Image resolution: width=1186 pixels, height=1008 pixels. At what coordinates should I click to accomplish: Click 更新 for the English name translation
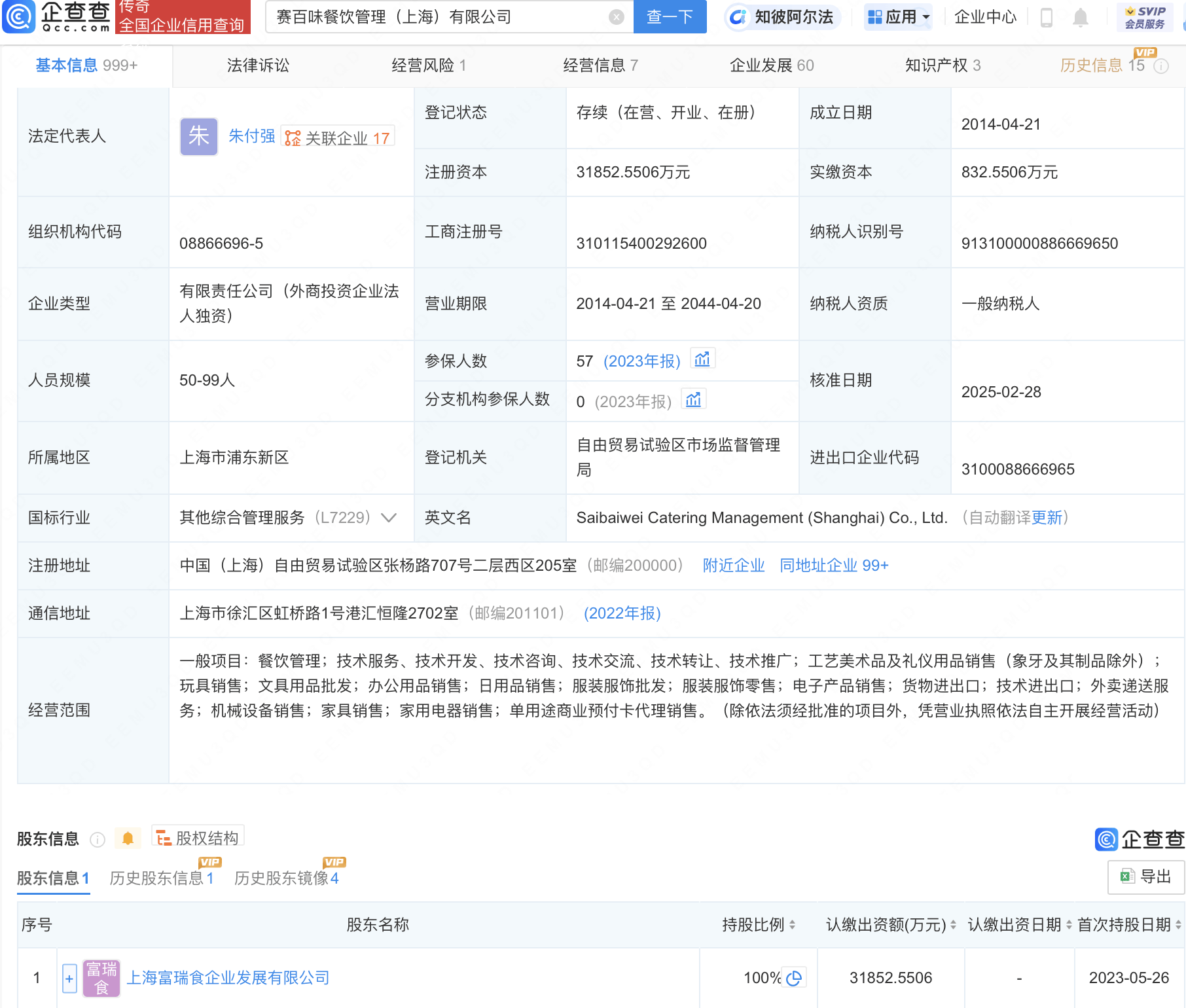point(1047,518)
